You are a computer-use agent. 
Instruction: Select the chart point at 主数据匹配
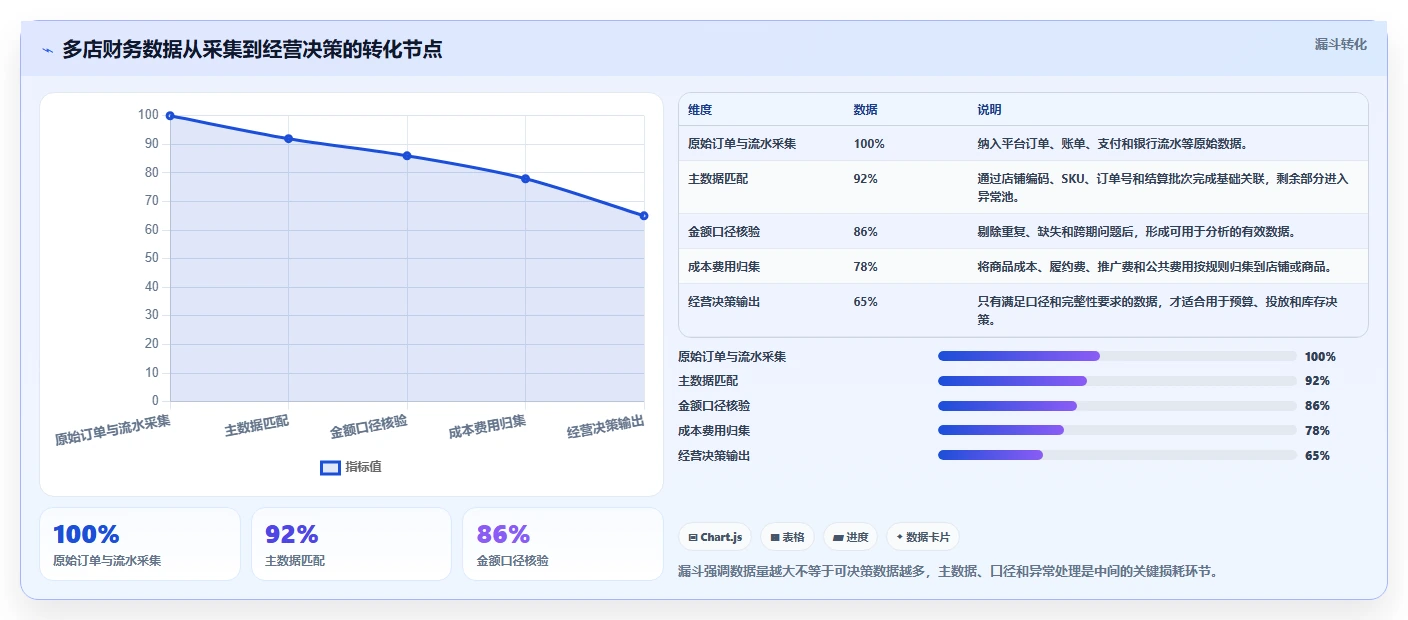[x=289, y=139]
